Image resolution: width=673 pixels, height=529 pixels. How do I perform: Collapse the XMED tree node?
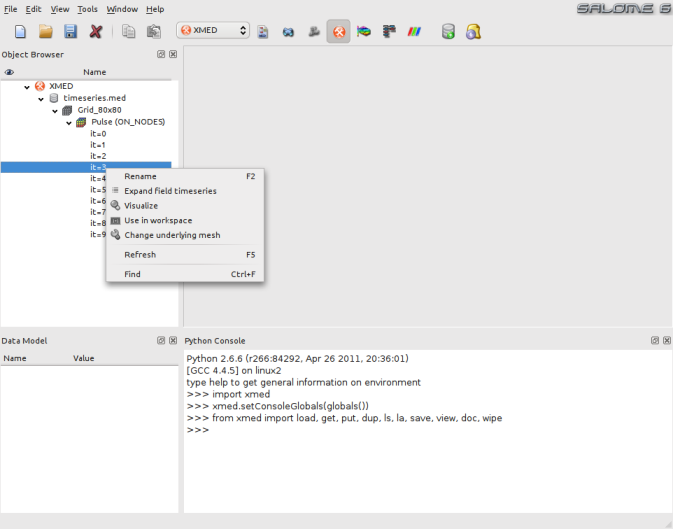tap(27, 87)
